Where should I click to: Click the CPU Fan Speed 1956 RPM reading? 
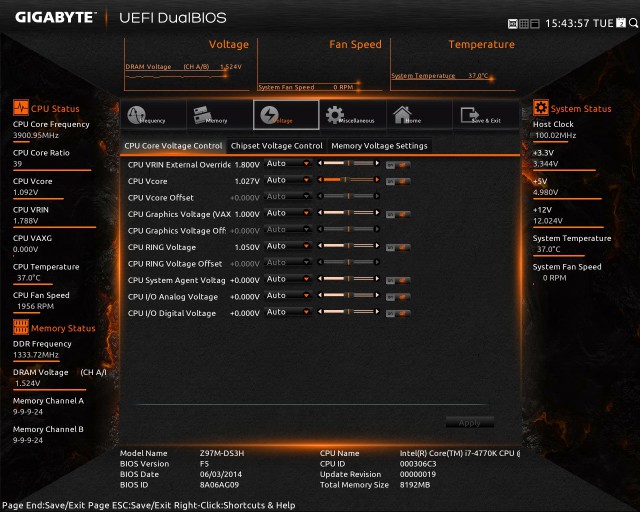pyautogui.click(x=35, y=306)
